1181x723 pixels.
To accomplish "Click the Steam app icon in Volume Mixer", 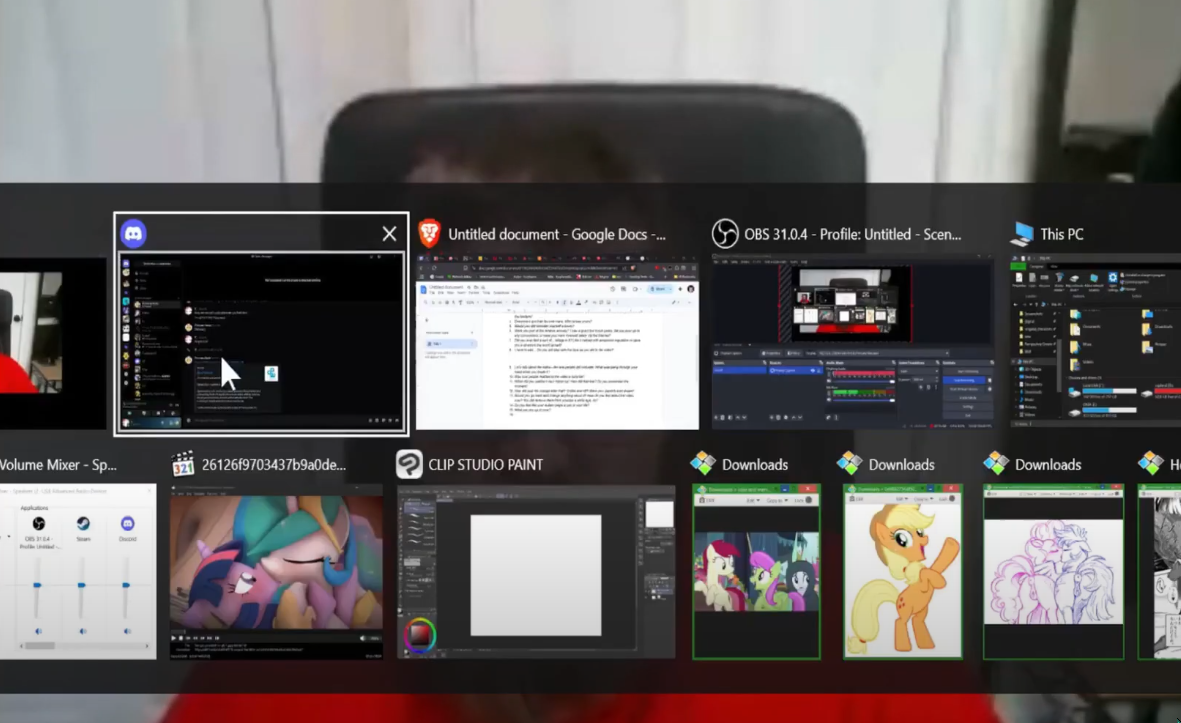I will click(x=83, y=523).
